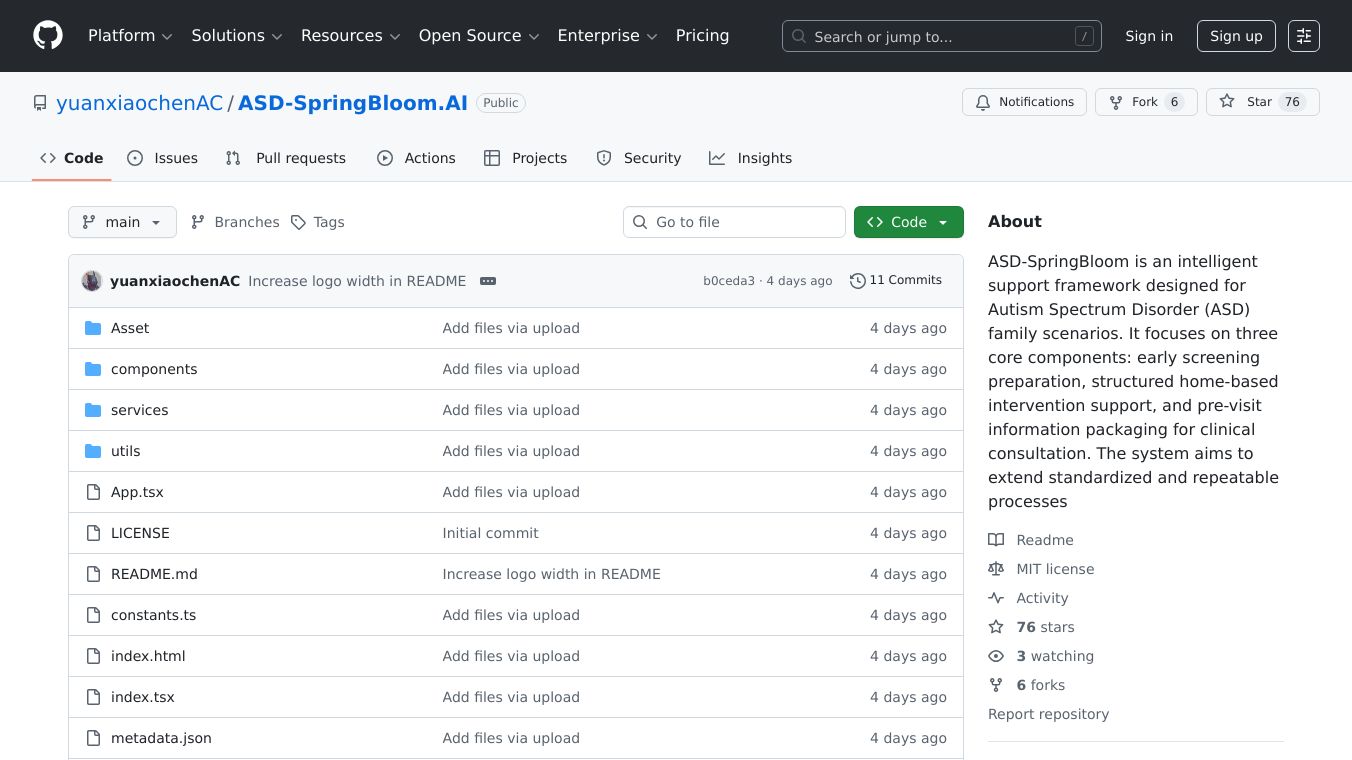
Task: Switch to the Pull requests tab
Action: coord(286,158)
